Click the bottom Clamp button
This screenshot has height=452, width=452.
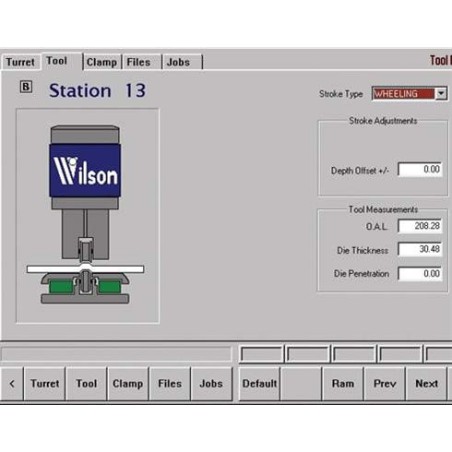click(x=128, y=384)
